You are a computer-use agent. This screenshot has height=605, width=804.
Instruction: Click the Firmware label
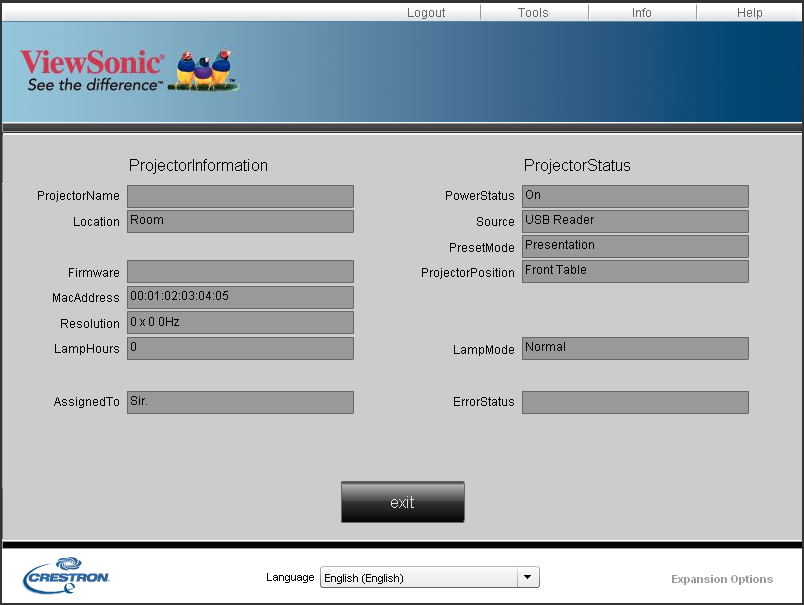coord(93,273)
